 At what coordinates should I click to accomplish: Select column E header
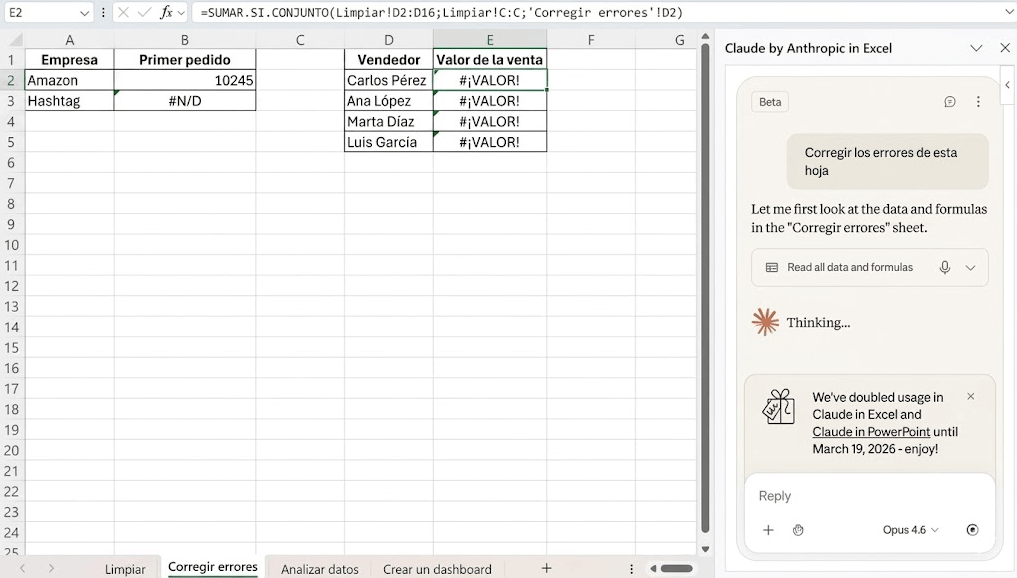pyautogui.click(x=490, y=40)
